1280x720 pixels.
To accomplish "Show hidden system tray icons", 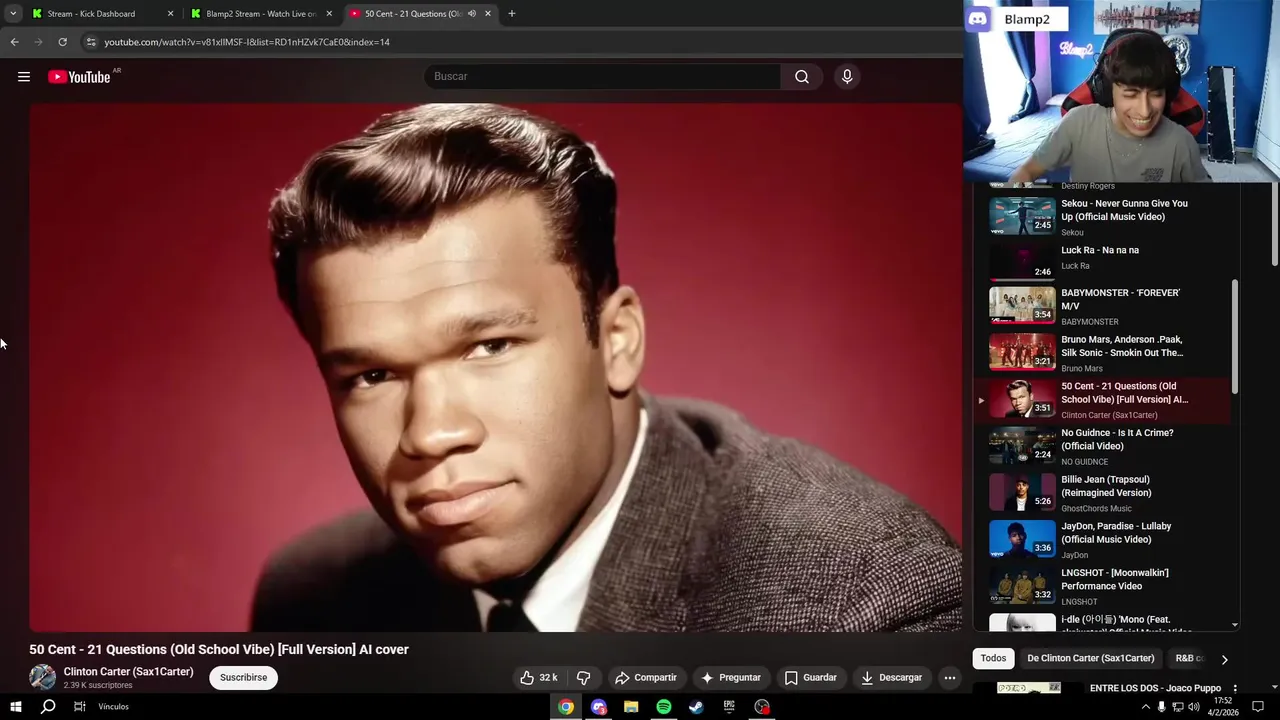I will point(1145,707).
